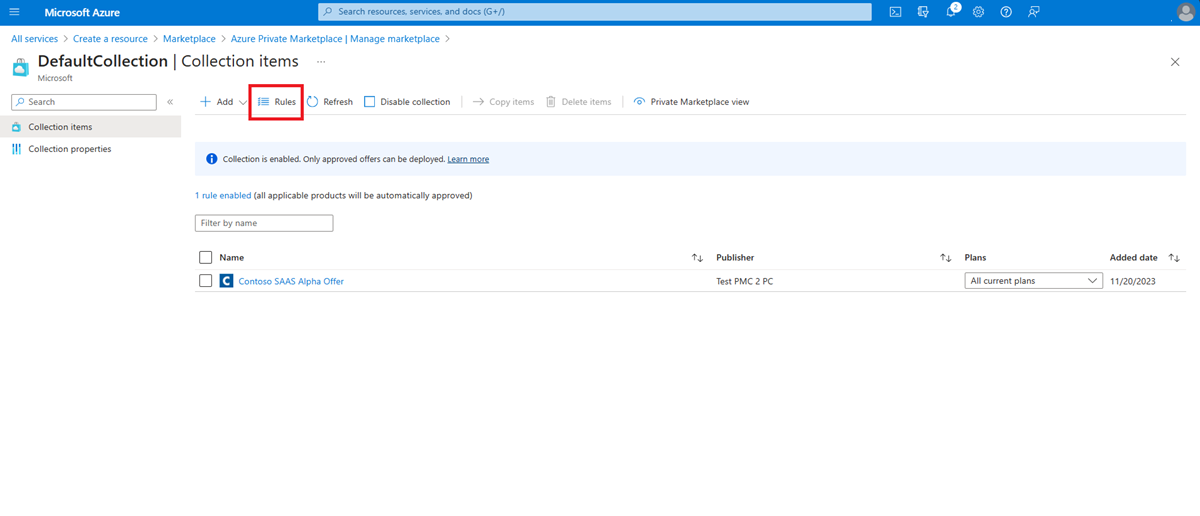Tick the select-all checkbox in table header

(205, 258)
